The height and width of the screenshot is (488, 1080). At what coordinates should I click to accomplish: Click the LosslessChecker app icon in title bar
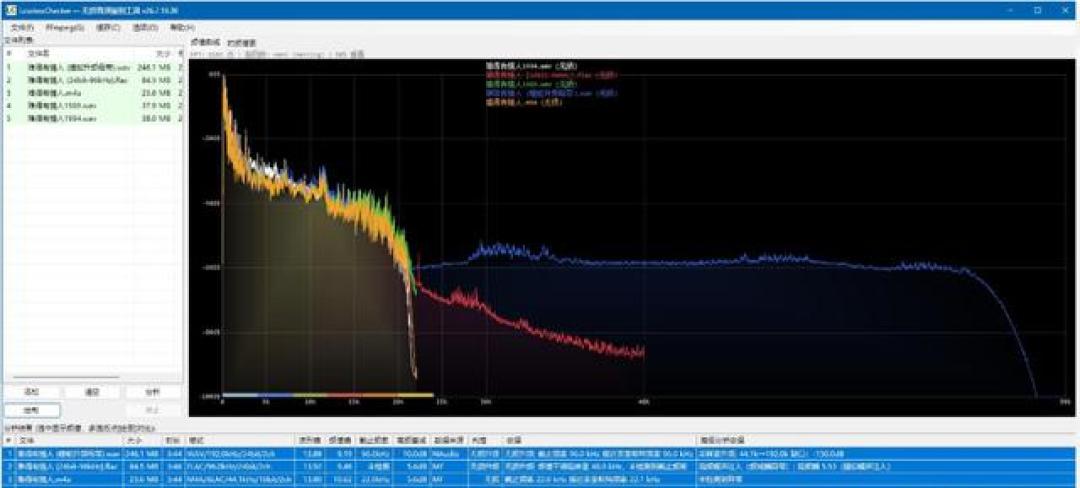coord(11,10)
